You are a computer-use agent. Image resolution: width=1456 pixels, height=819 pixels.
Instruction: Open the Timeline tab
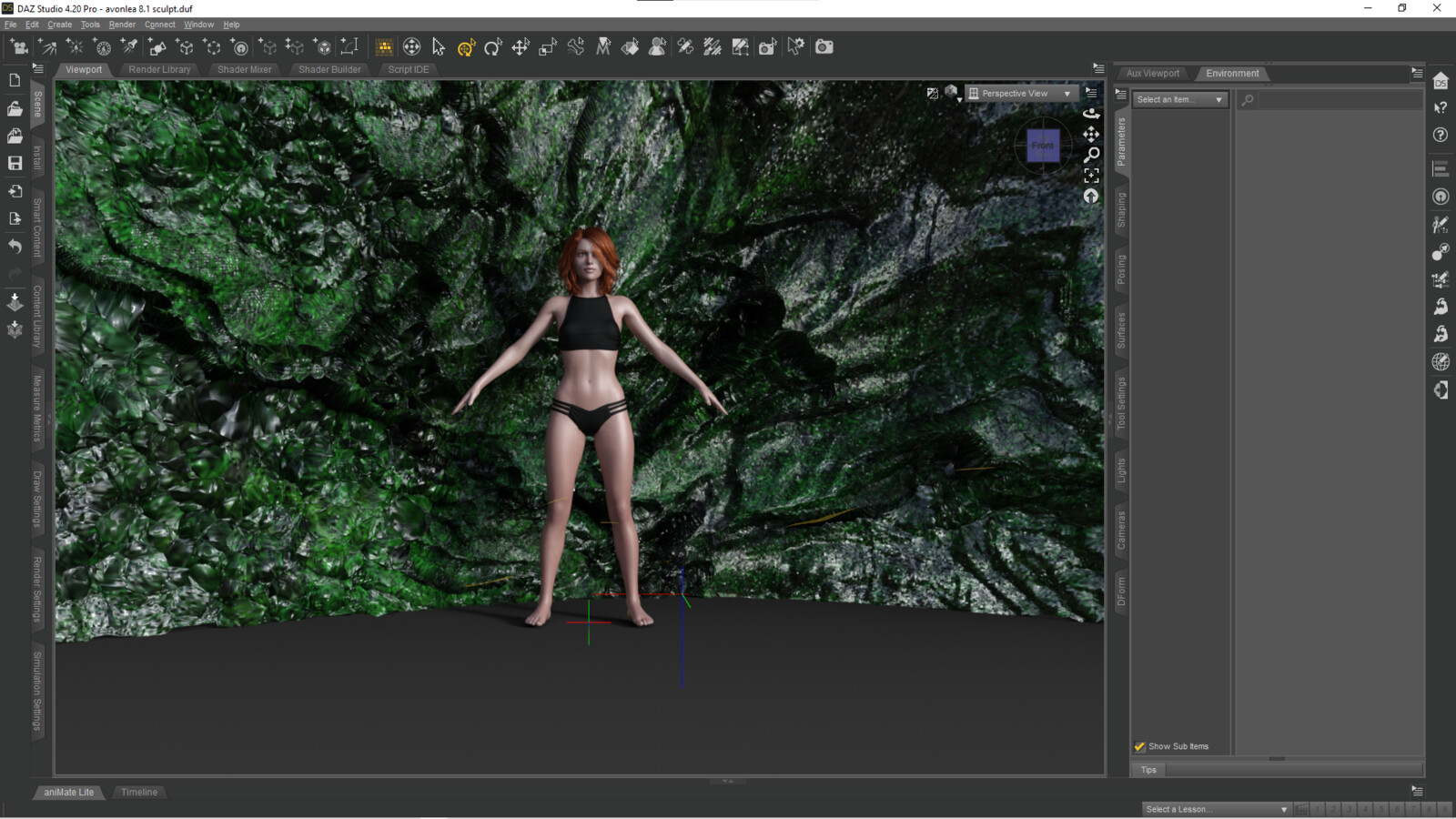point(139,793)
